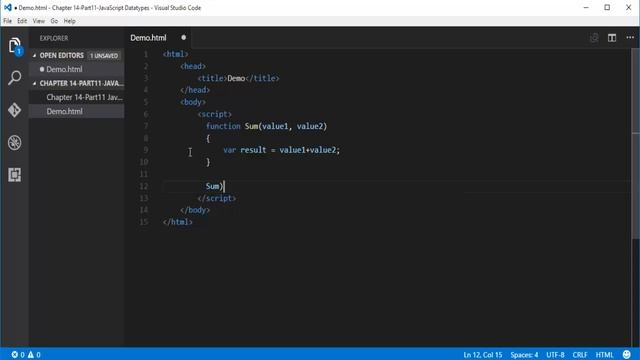
Task: Minimize the Visual Studio Code window
Action: click(x=586, y=7)
